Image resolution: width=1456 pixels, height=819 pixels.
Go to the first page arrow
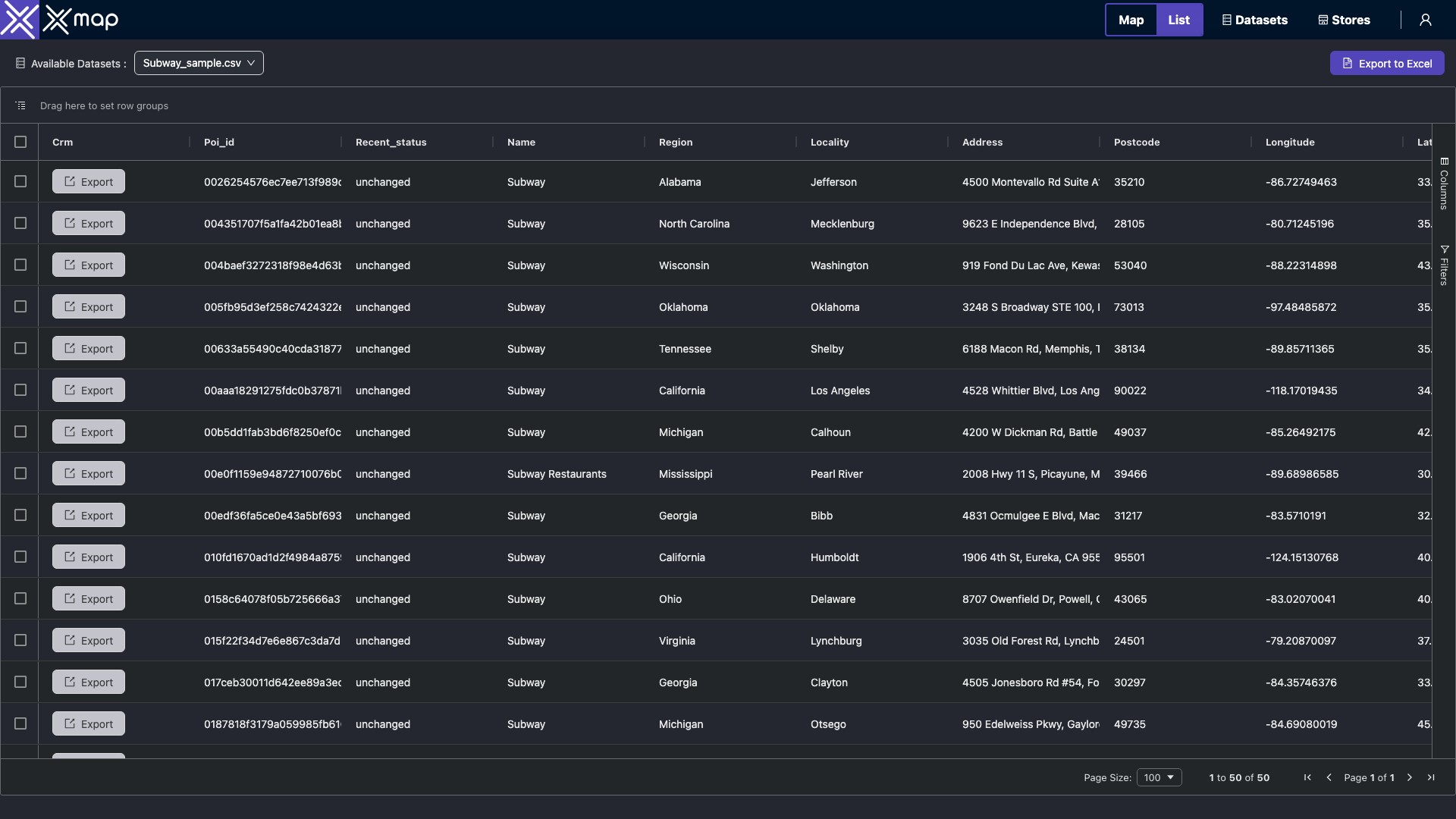(1307, 777)
